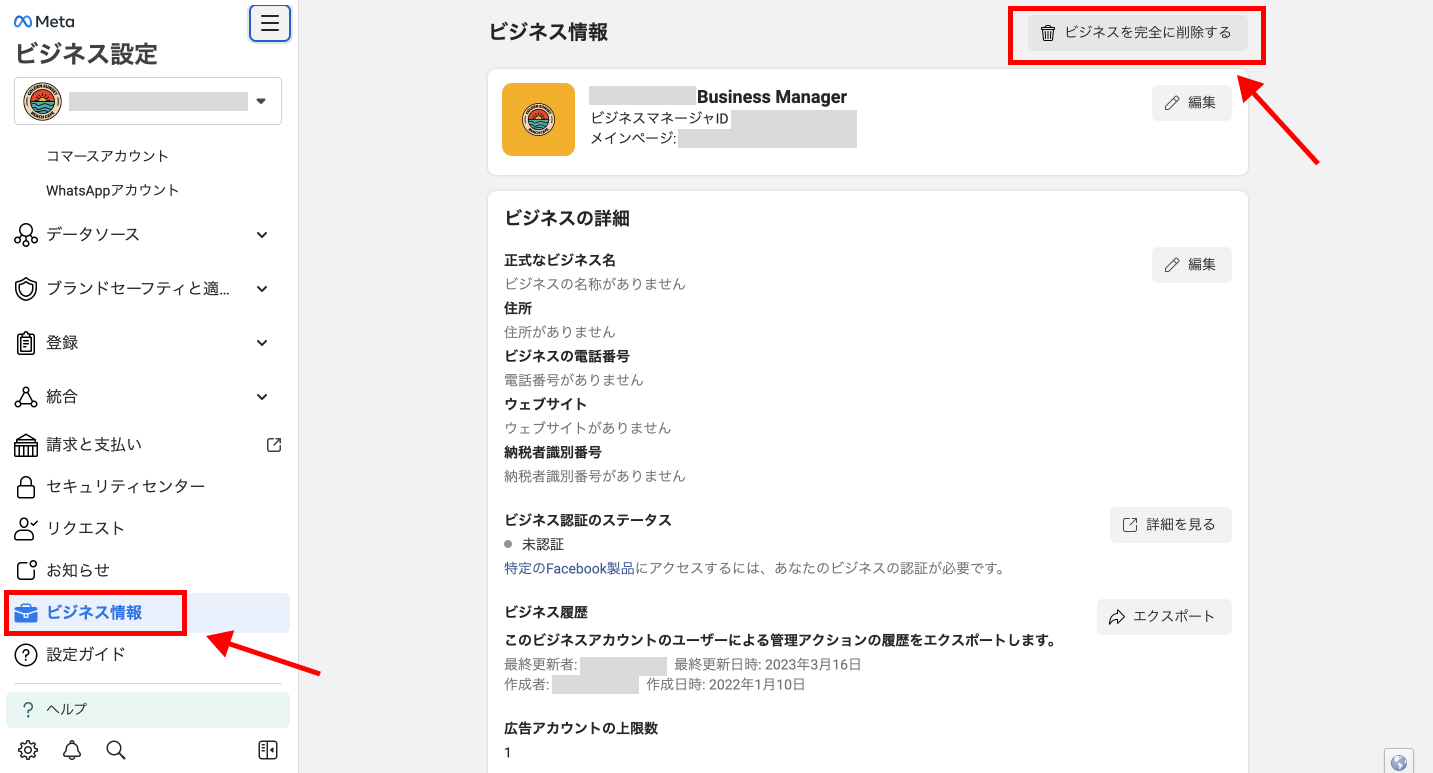Expand the データソース section chevron
The image size is (1433, 773).
(262, 235)
